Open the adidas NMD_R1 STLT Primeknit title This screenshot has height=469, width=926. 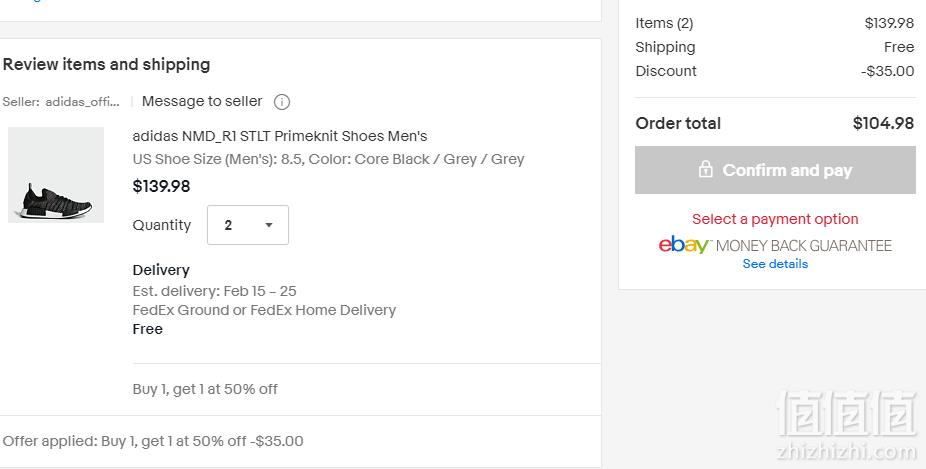pos(280,136)
